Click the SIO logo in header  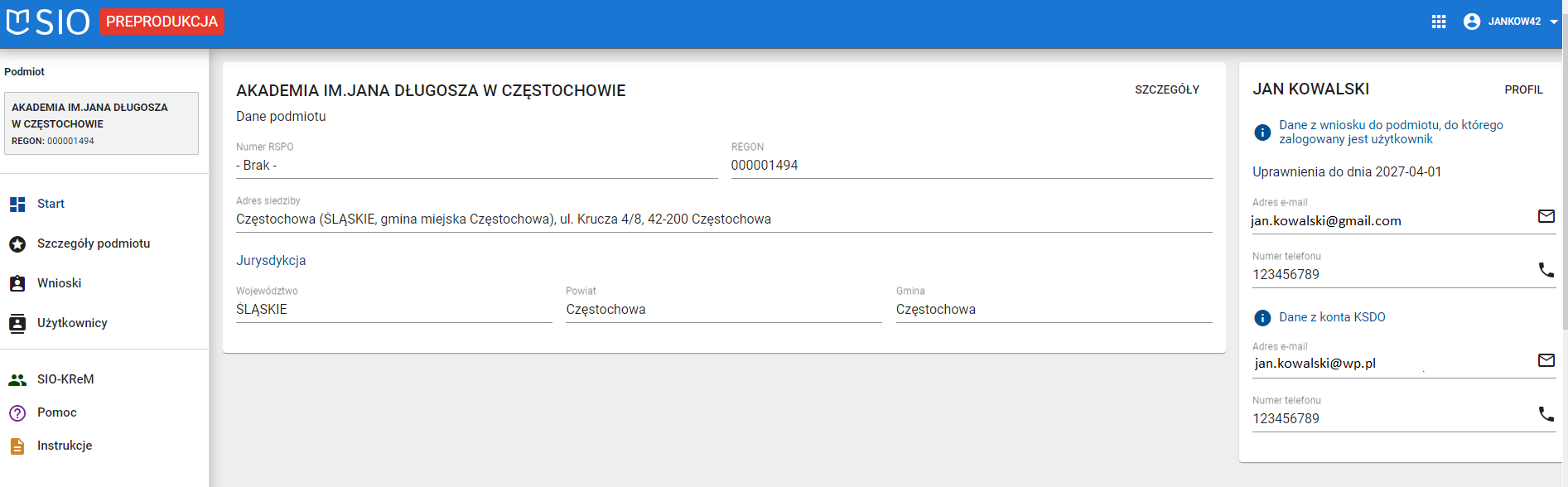tap(48, 22)
